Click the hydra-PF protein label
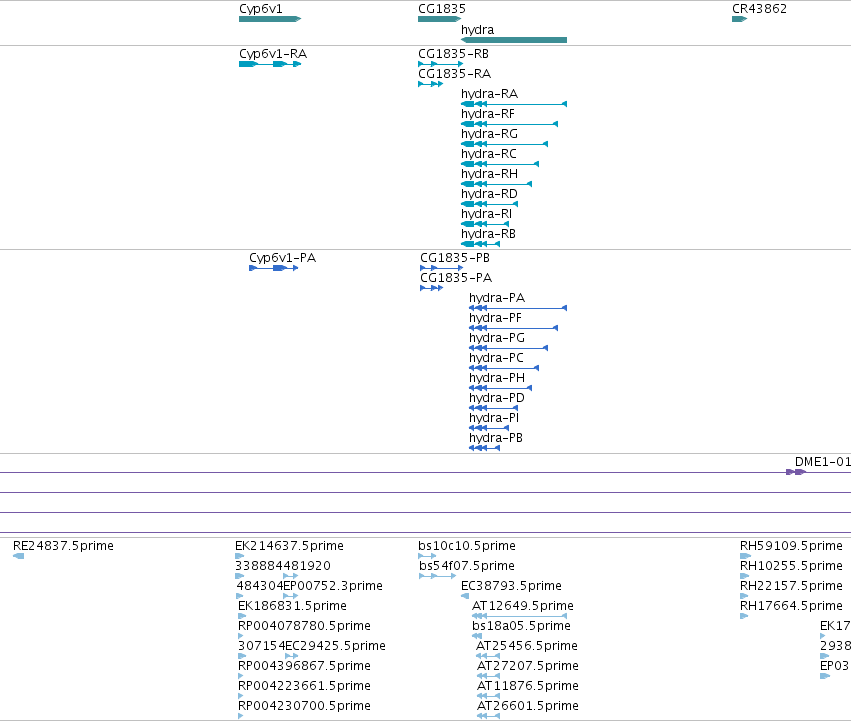Screen dimensions: 851x721 (495, 318)
